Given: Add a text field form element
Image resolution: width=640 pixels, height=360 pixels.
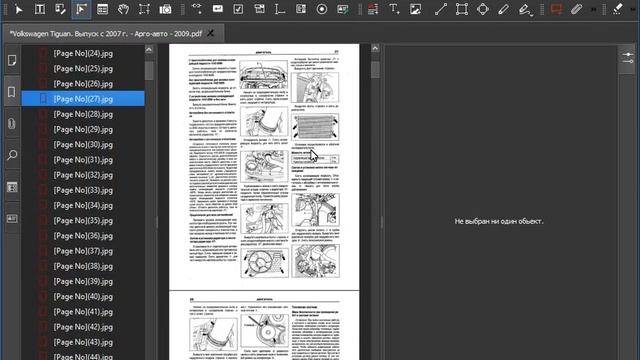Looking at the screenshot, I should pos(218,9).
